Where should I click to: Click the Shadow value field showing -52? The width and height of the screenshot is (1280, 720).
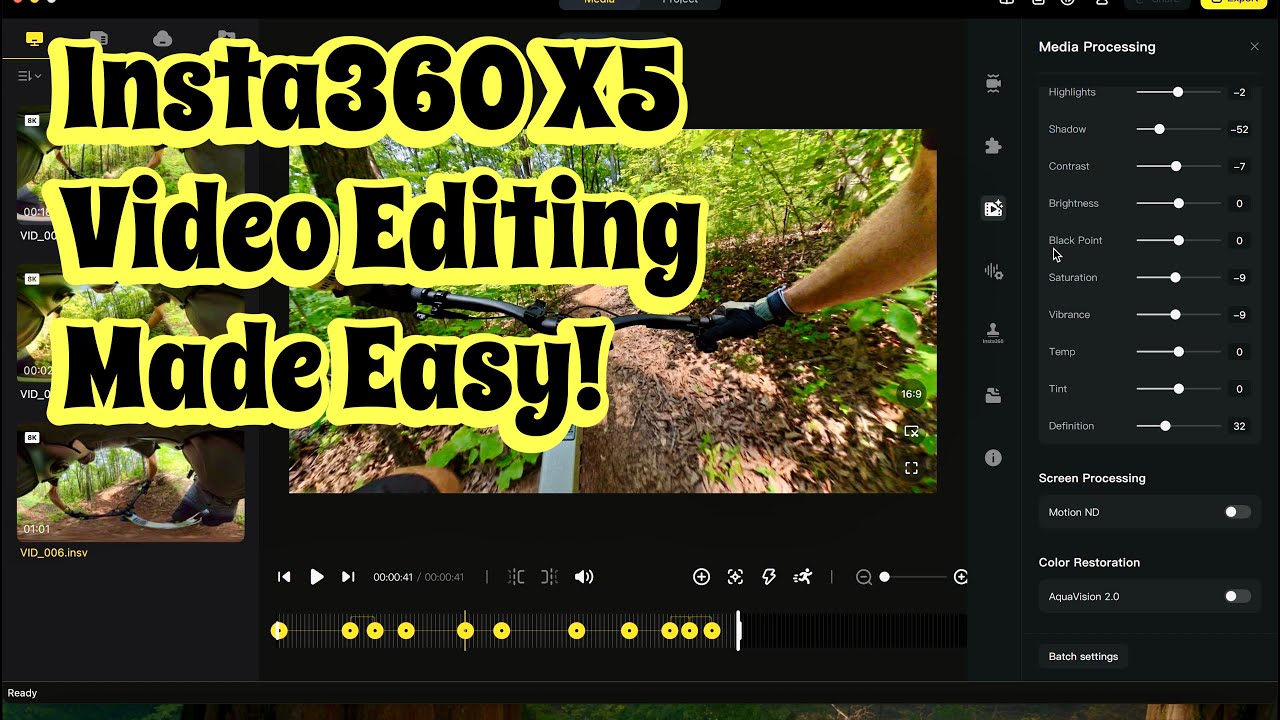[1239, 129]
